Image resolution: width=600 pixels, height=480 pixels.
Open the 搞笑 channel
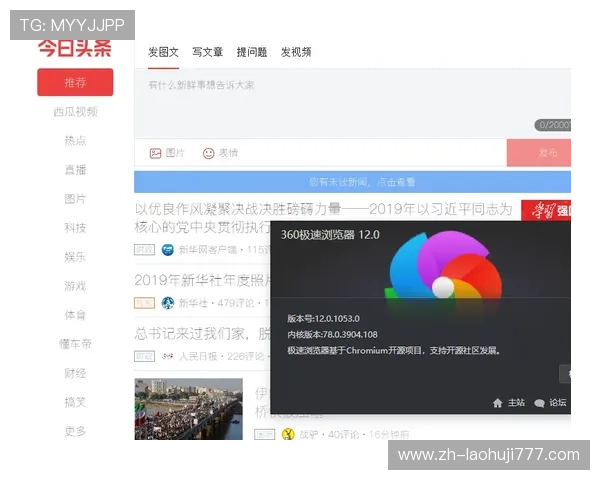tap(75, 402)
